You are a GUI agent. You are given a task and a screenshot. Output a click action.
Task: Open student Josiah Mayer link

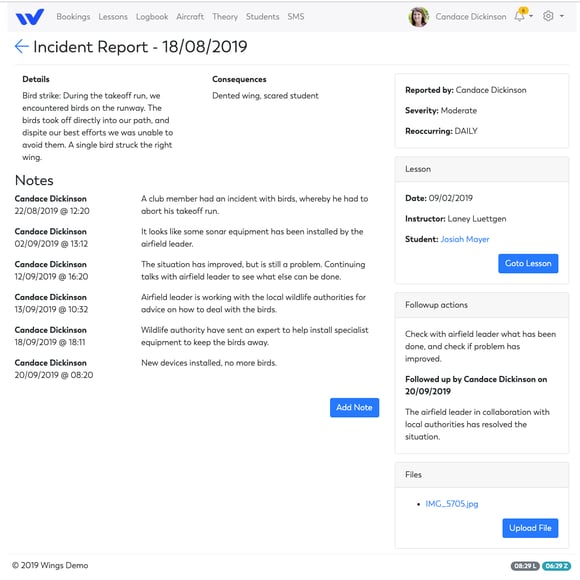pyautogui.click(x=465, y=239)
